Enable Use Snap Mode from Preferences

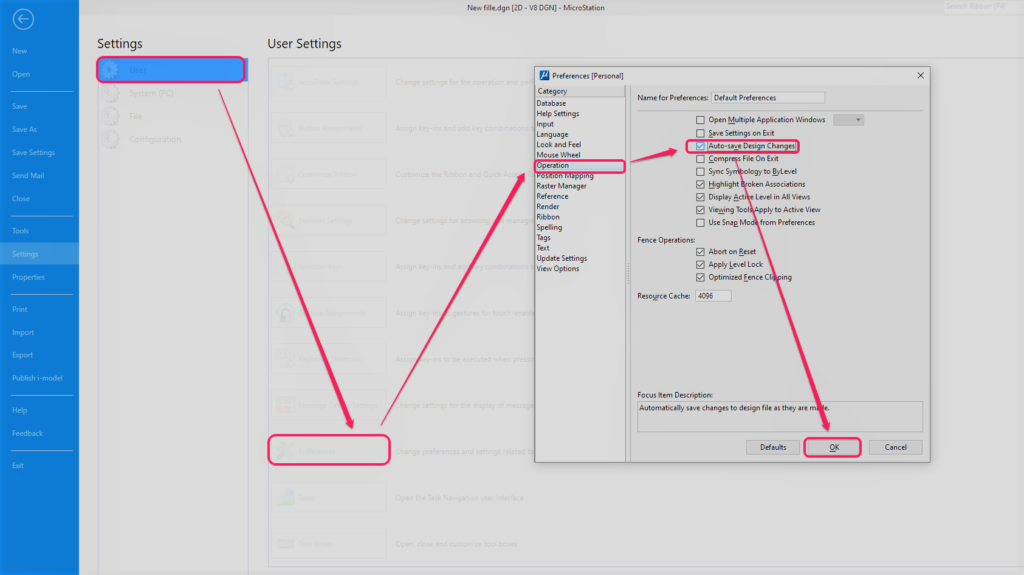coord(700,223)
